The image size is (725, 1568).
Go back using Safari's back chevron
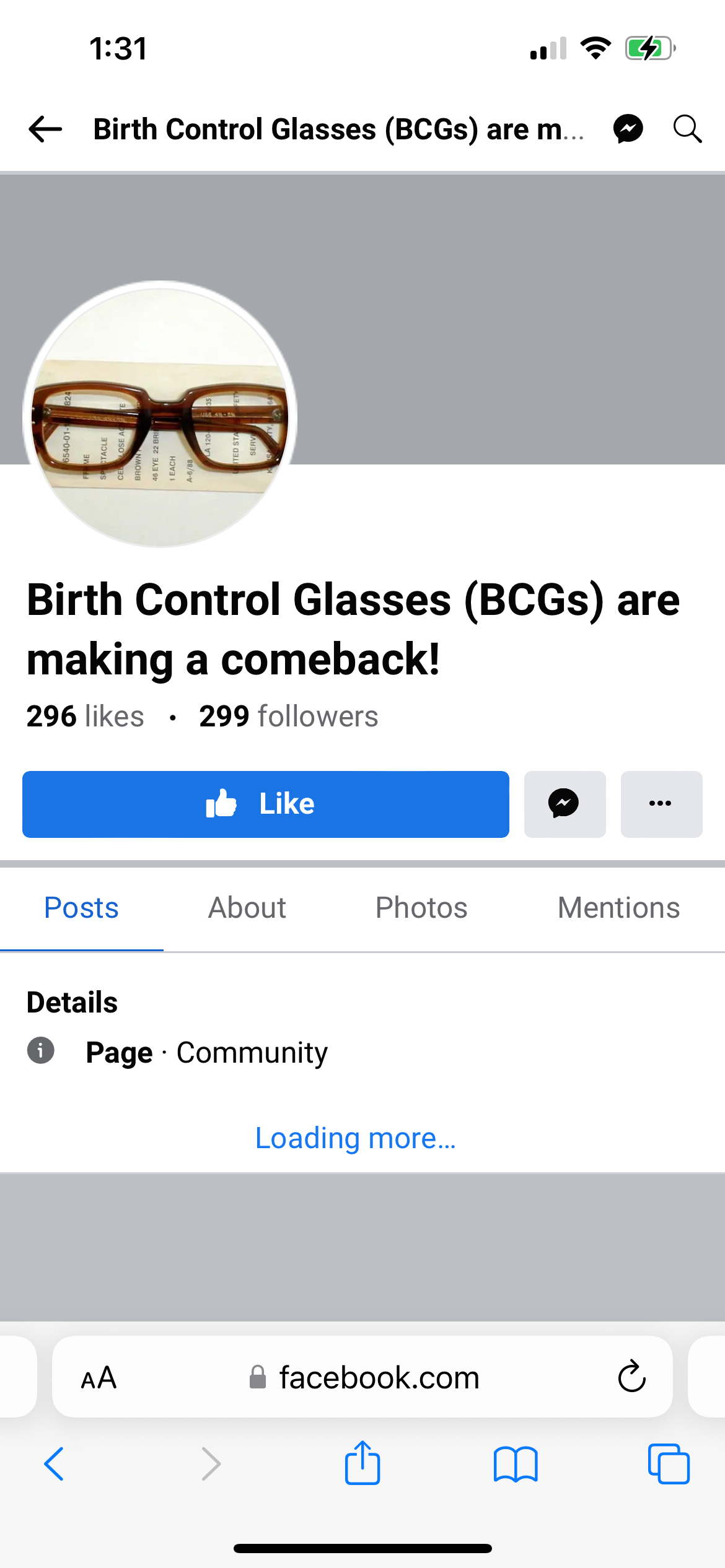tap(54, 1464)
